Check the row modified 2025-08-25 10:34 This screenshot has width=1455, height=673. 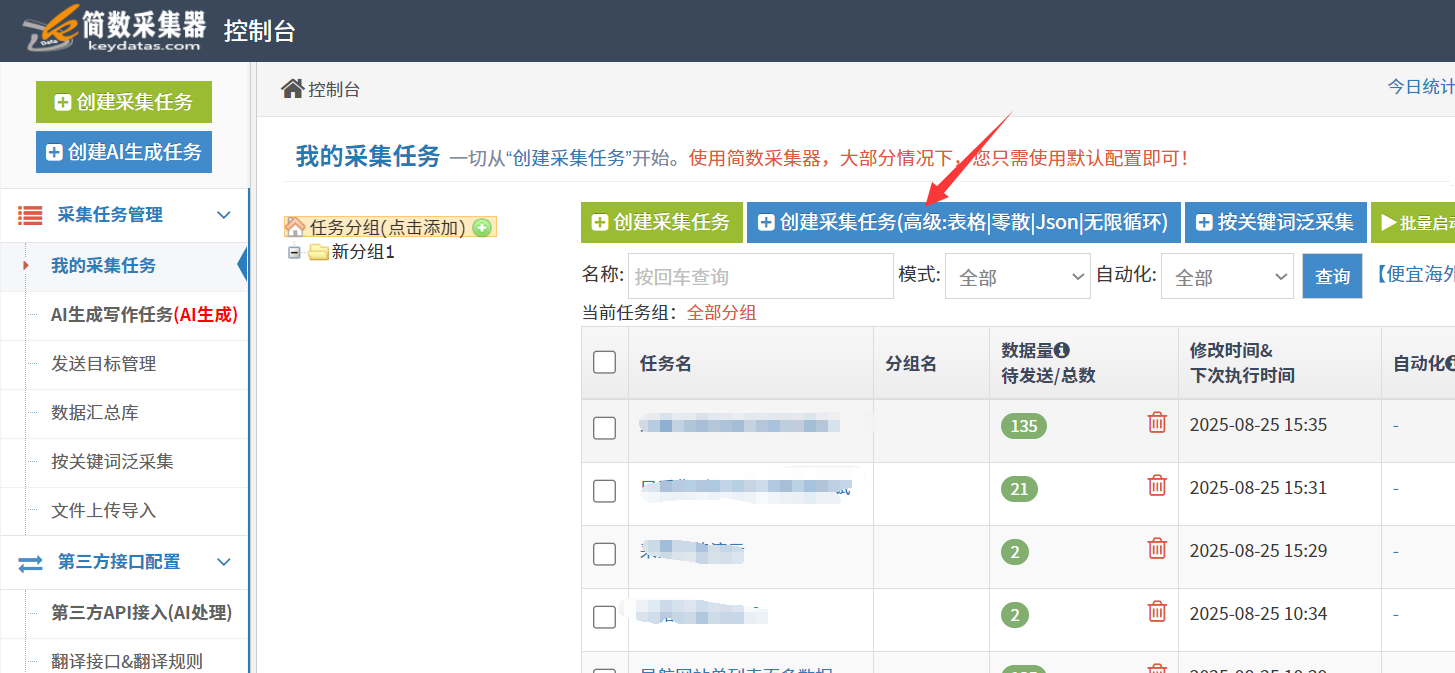pos(604,617)
